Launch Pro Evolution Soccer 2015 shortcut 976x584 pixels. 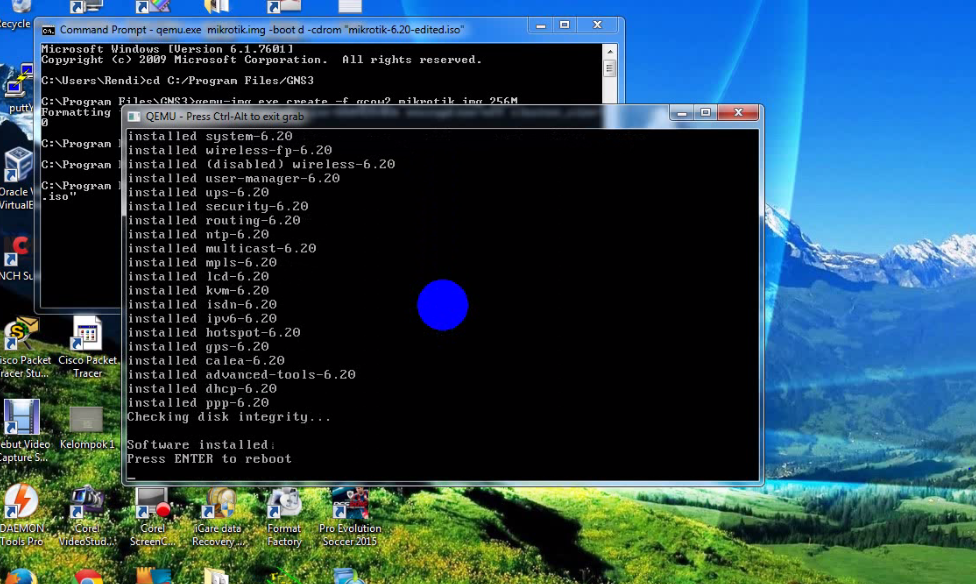(350, 517)
